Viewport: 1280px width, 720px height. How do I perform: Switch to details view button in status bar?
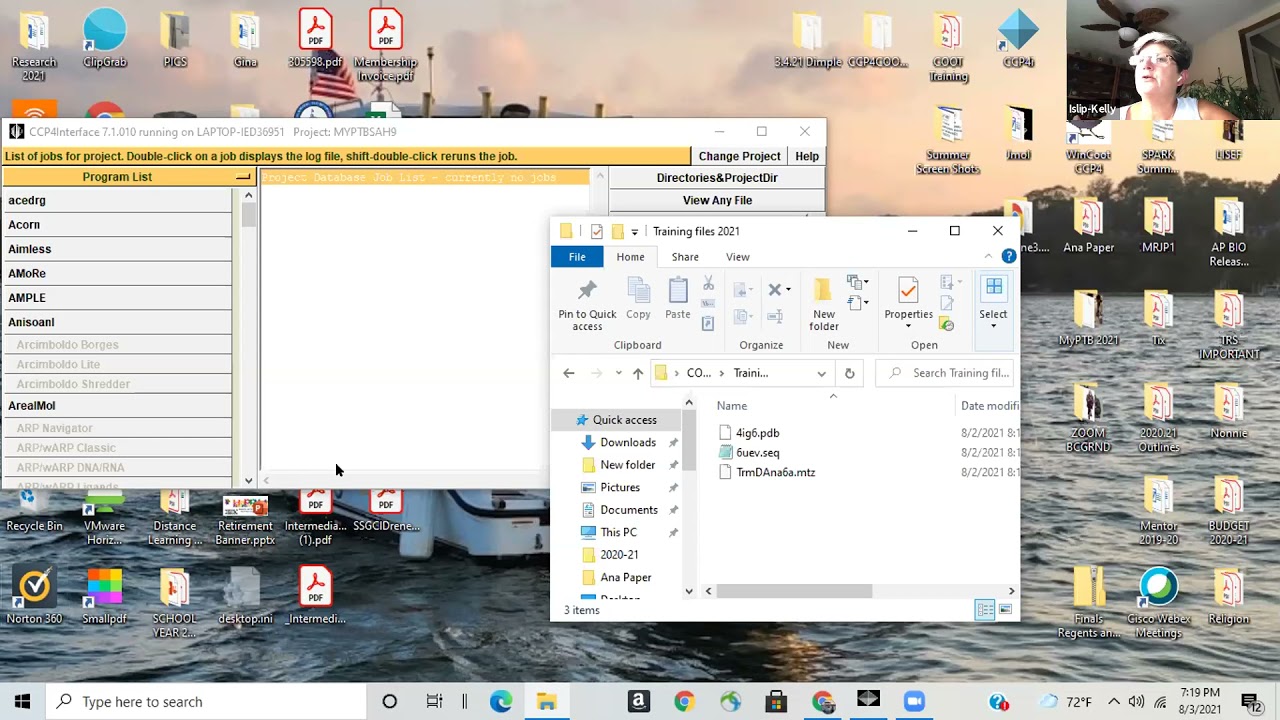[985, 610]
